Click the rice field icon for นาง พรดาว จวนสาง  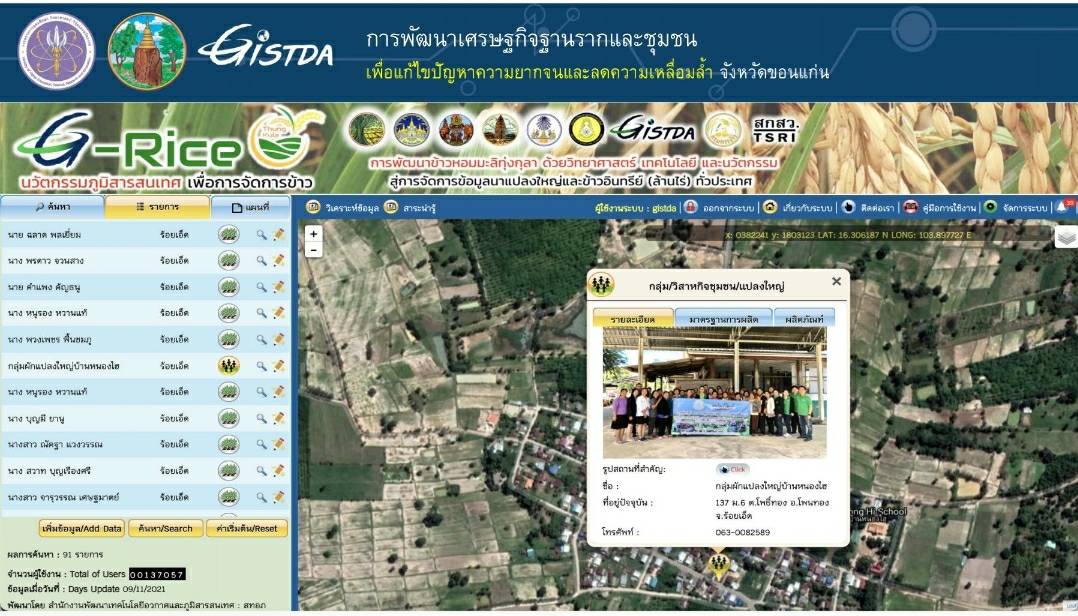coord(229,261)
